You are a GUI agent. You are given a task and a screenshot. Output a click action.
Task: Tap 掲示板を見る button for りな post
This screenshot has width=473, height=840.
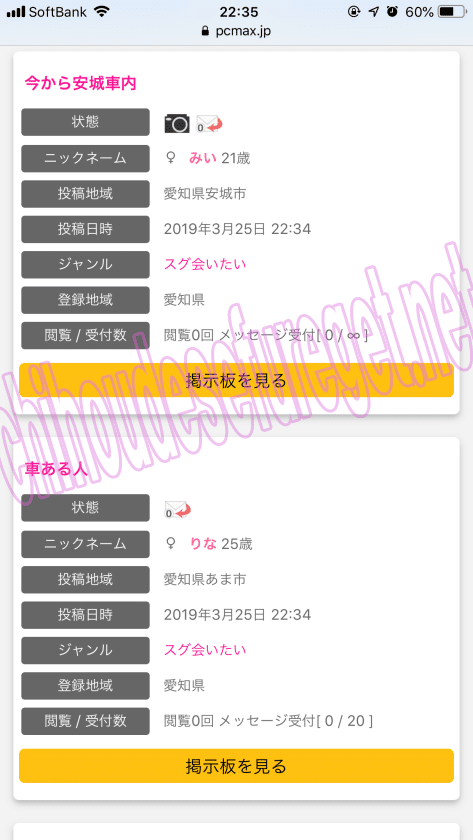[236, 766]
